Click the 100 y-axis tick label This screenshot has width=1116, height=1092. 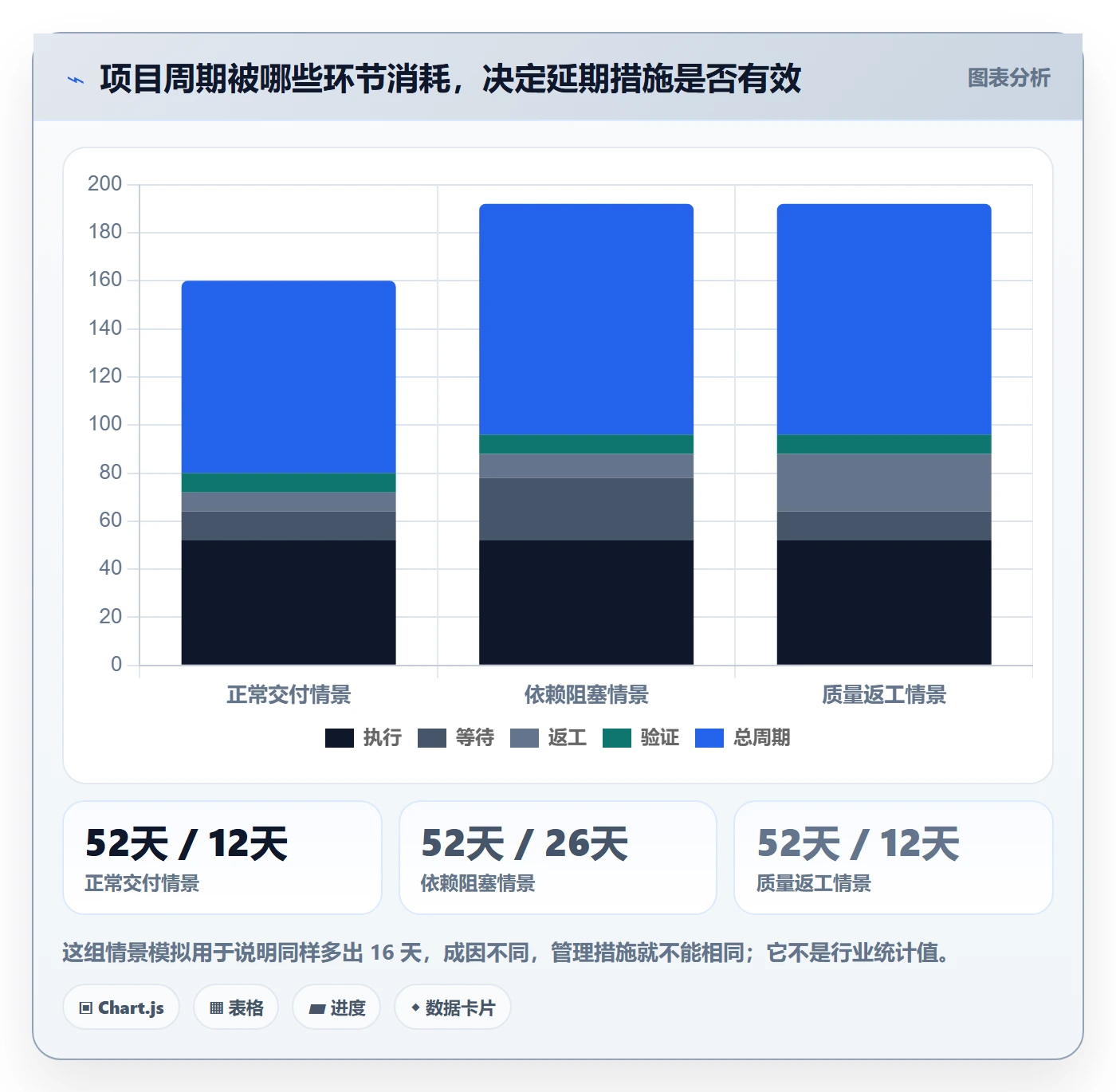[x=104, y=424]
